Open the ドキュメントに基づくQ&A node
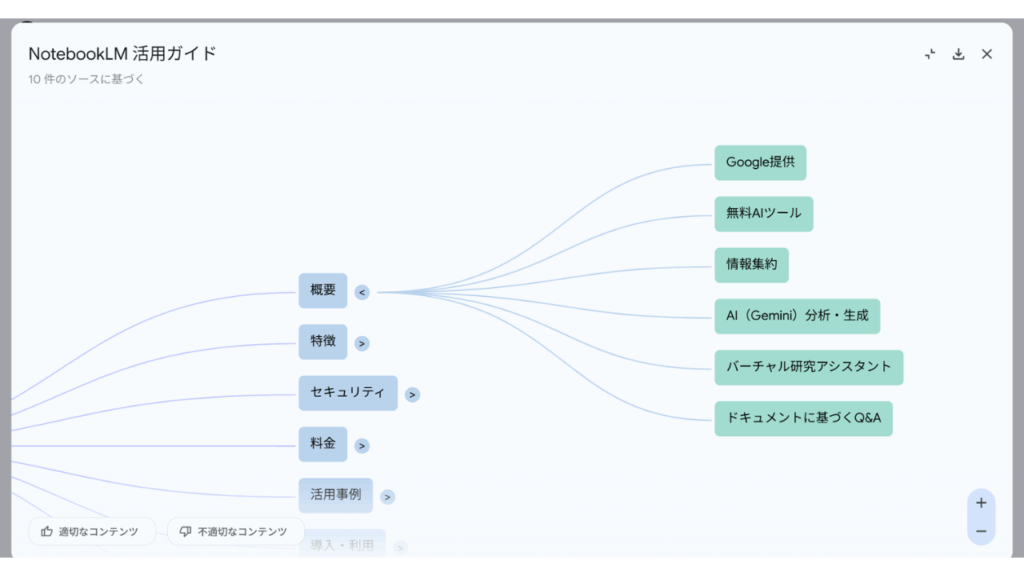 pos(803,419)
